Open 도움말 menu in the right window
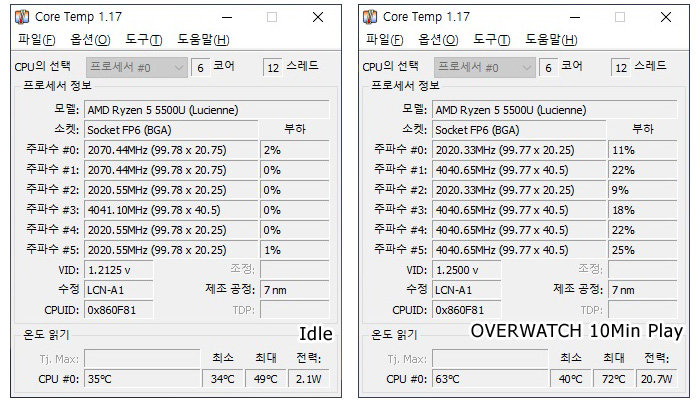Image resolution: width=700 pixels, height=401 pixels. [551, 40]
